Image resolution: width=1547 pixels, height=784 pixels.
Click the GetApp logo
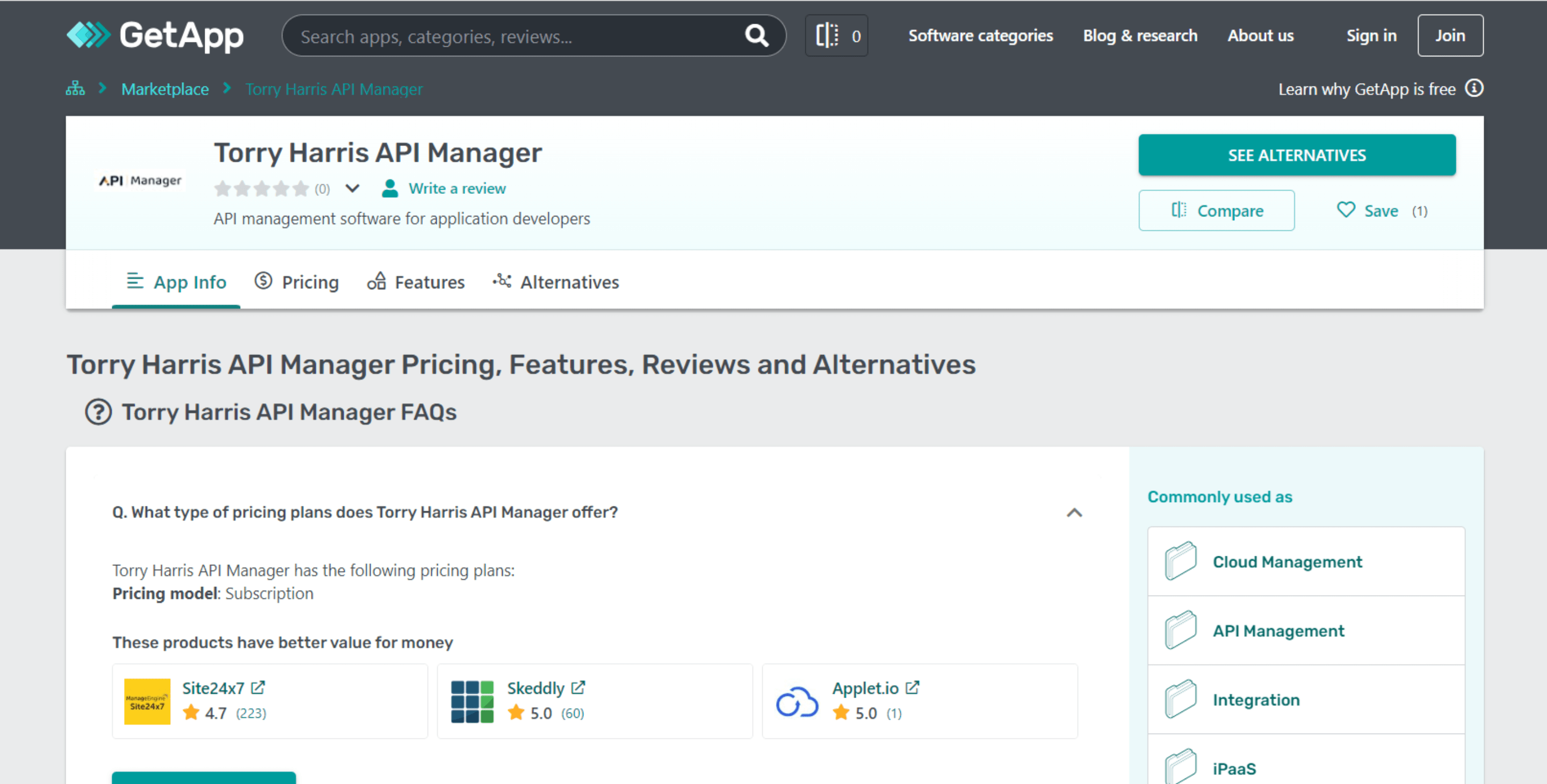(x=155, y=35)
